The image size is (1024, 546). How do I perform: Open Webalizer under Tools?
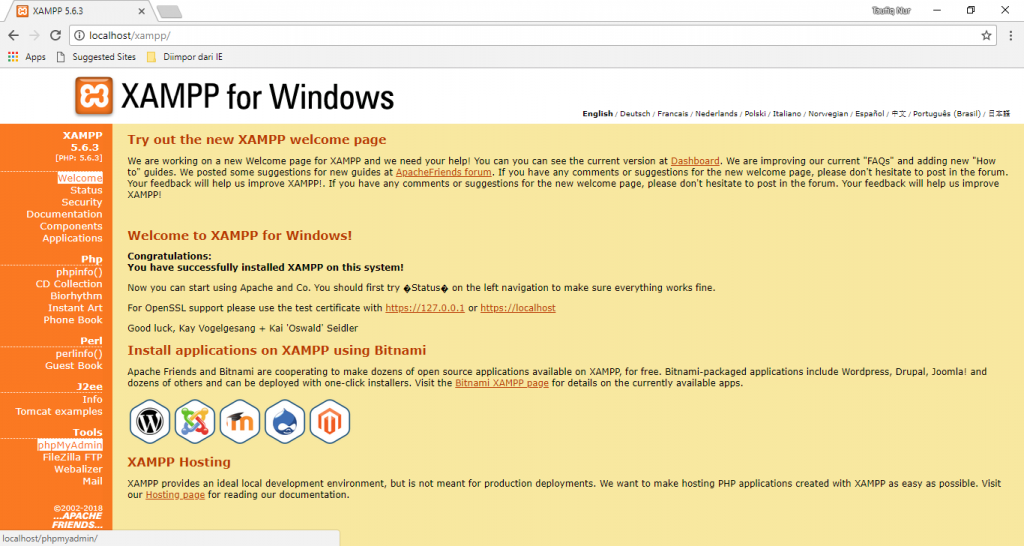(78, 469)
